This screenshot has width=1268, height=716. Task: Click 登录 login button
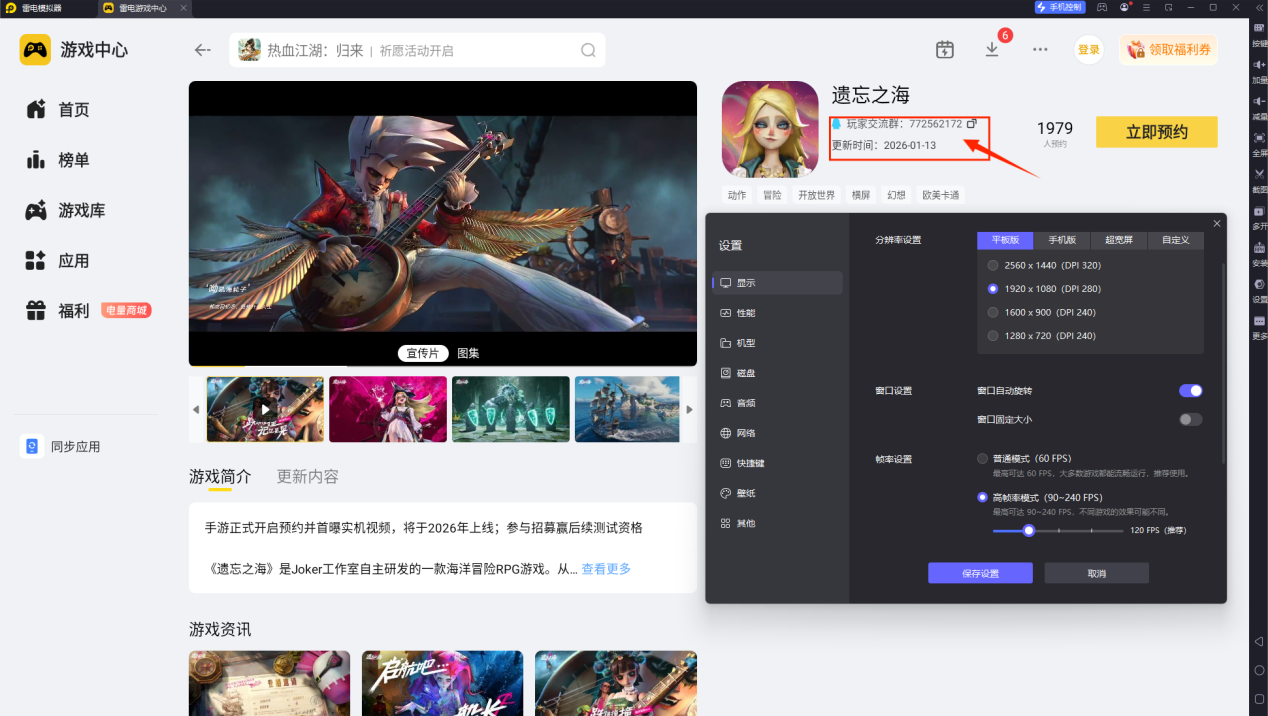[1089, 50]
